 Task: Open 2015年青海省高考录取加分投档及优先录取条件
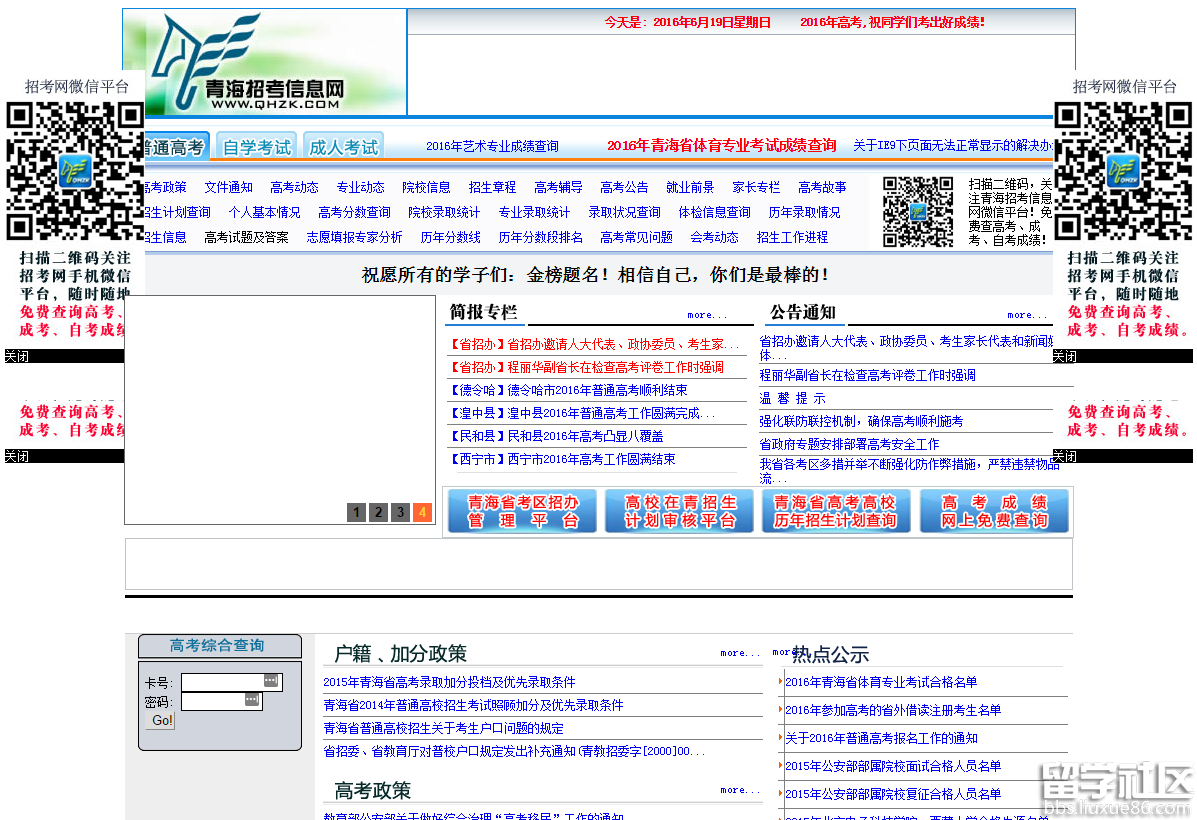click(449, 683)
